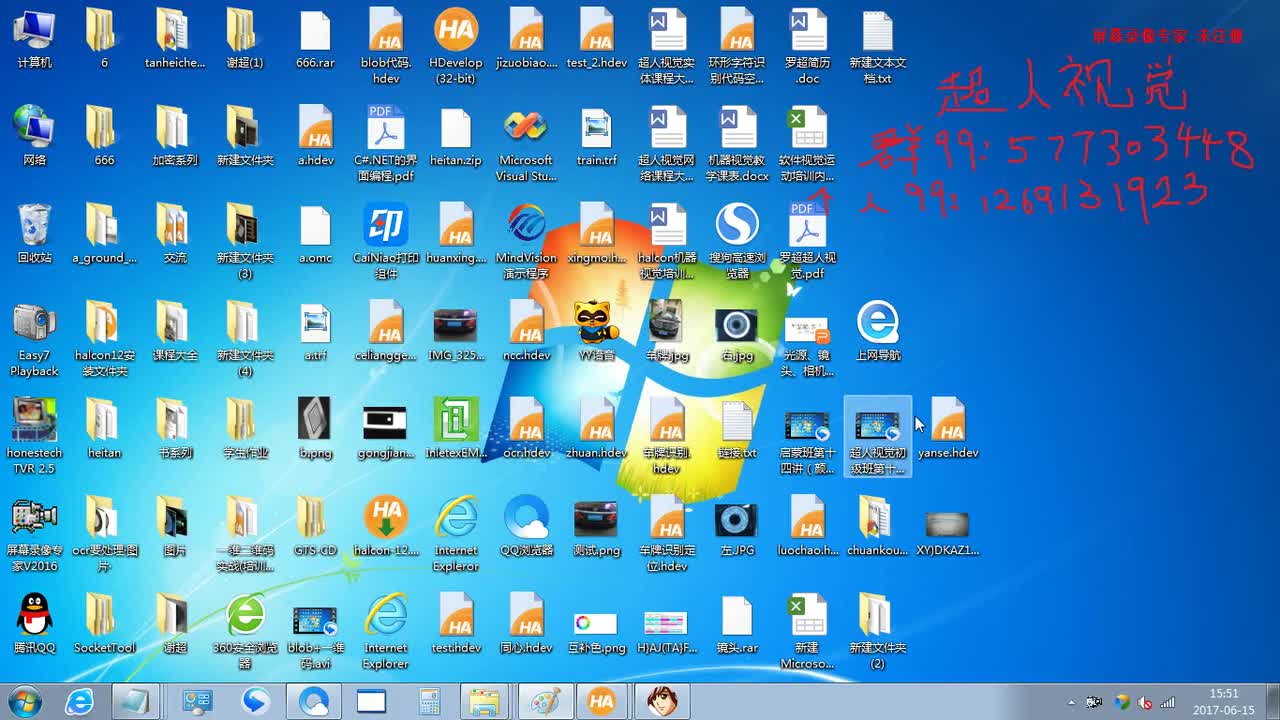Open the C#.NET的界面编程.pdf file

[x=386, y=145]
